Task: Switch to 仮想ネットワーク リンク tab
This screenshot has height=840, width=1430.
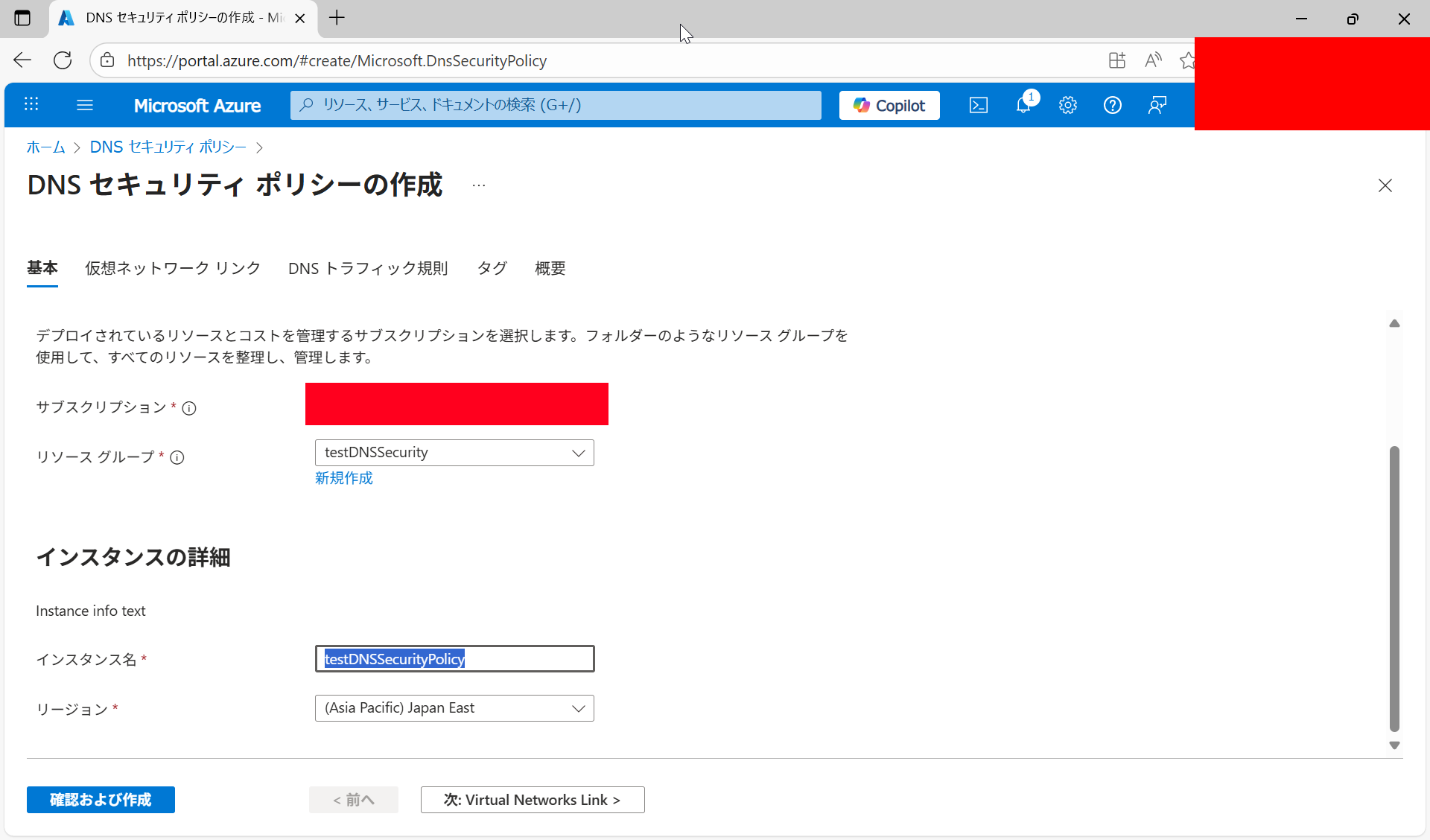Action: pos(173,269)
